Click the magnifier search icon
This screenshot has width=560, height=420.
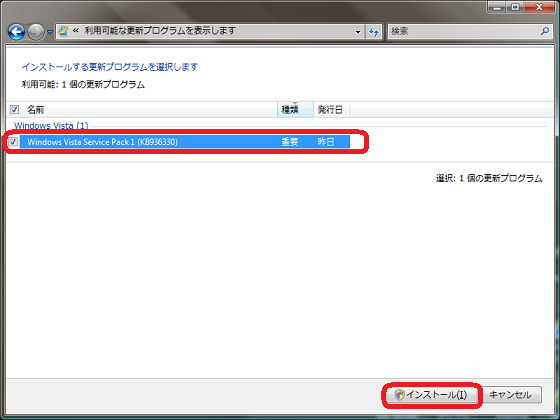click(545, 31)
